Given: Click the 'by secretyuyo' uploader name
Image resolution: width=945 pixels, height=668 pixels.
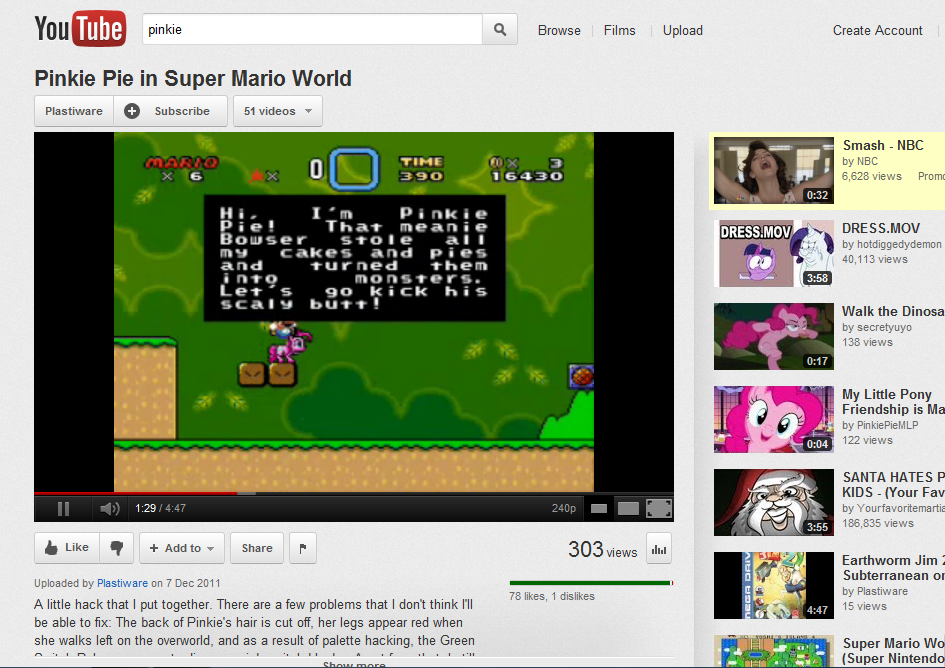Looking at the screenshot, I should [x=877, y=327].
